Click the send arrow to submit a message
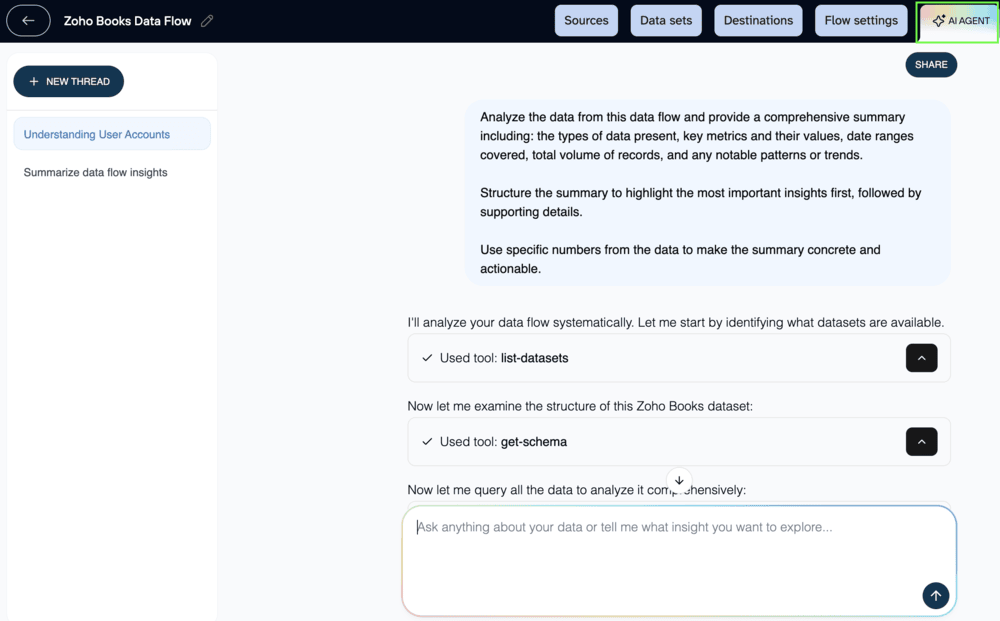This screenshot has width=1000, height=621. (x=935, y=595)
